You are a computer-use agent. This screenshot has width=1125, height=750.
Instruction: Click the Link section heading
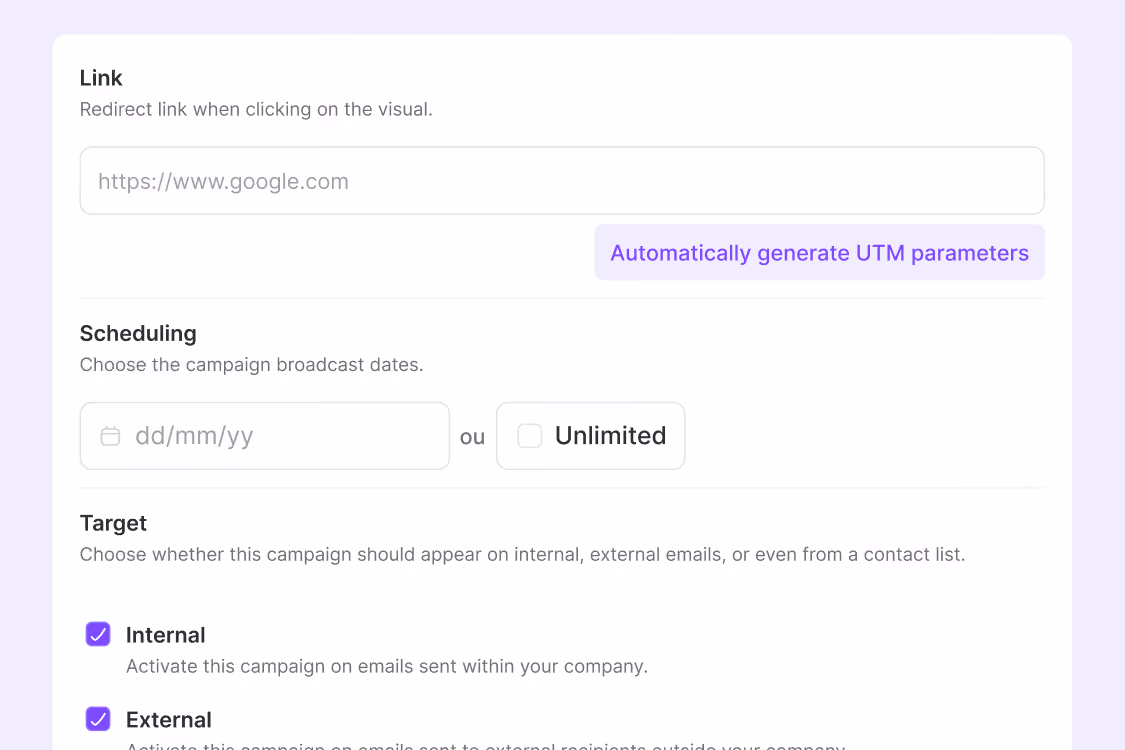(x=101, y=78)
